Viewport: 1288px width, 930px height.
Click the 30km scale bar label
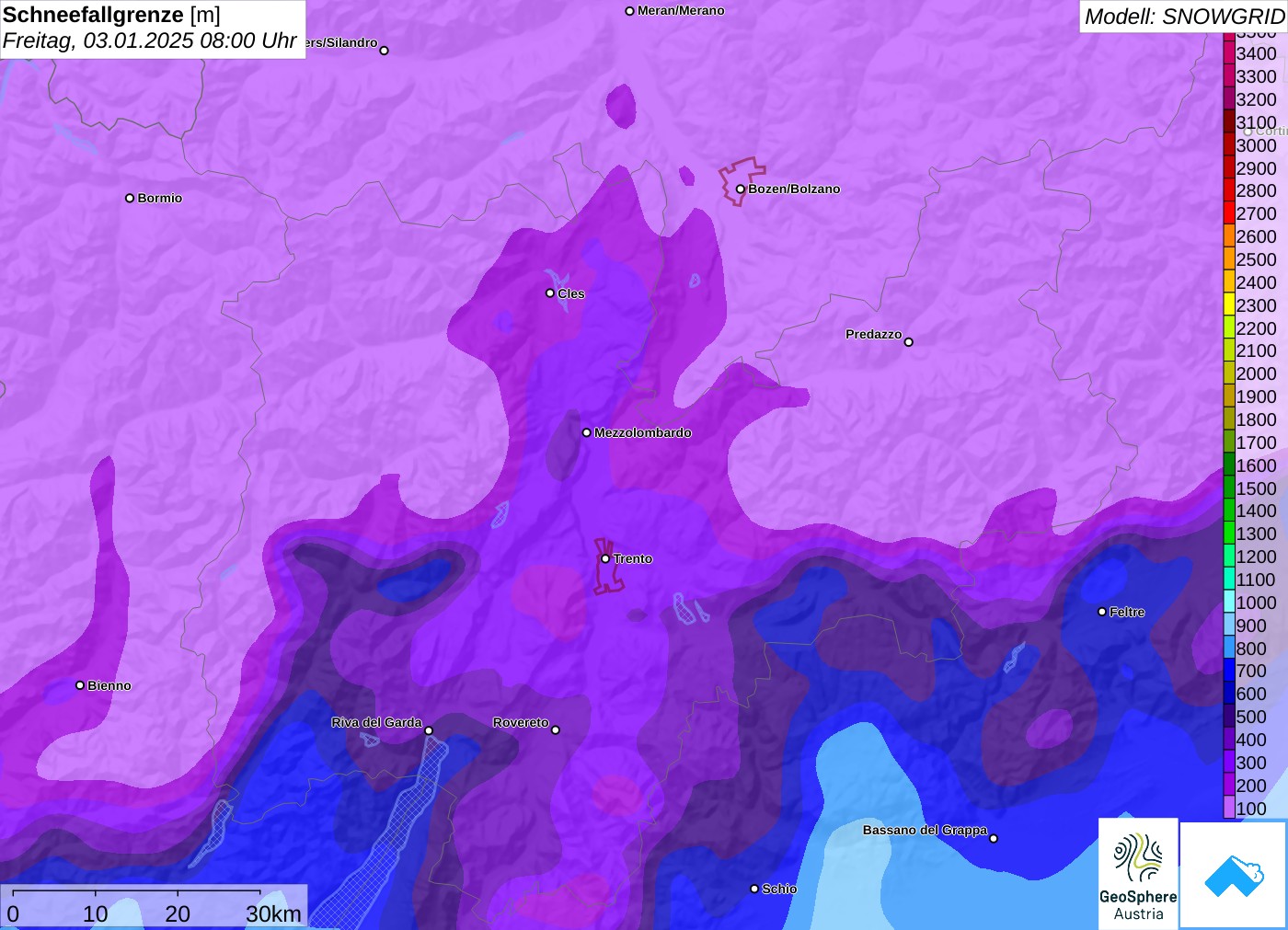pyautogui.click(x=273, y=914)
